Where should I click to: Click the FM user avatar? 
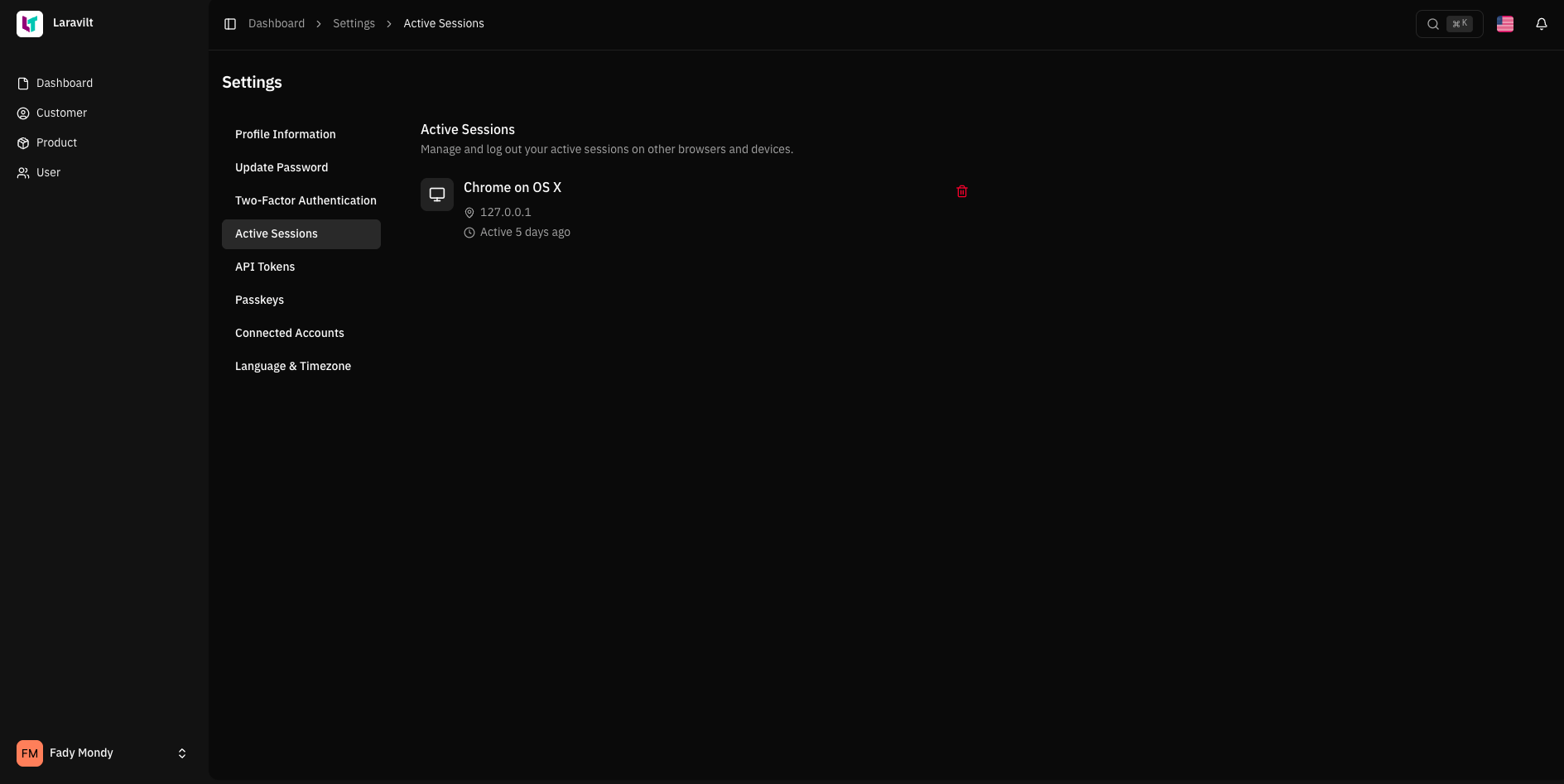pos(30,753)
